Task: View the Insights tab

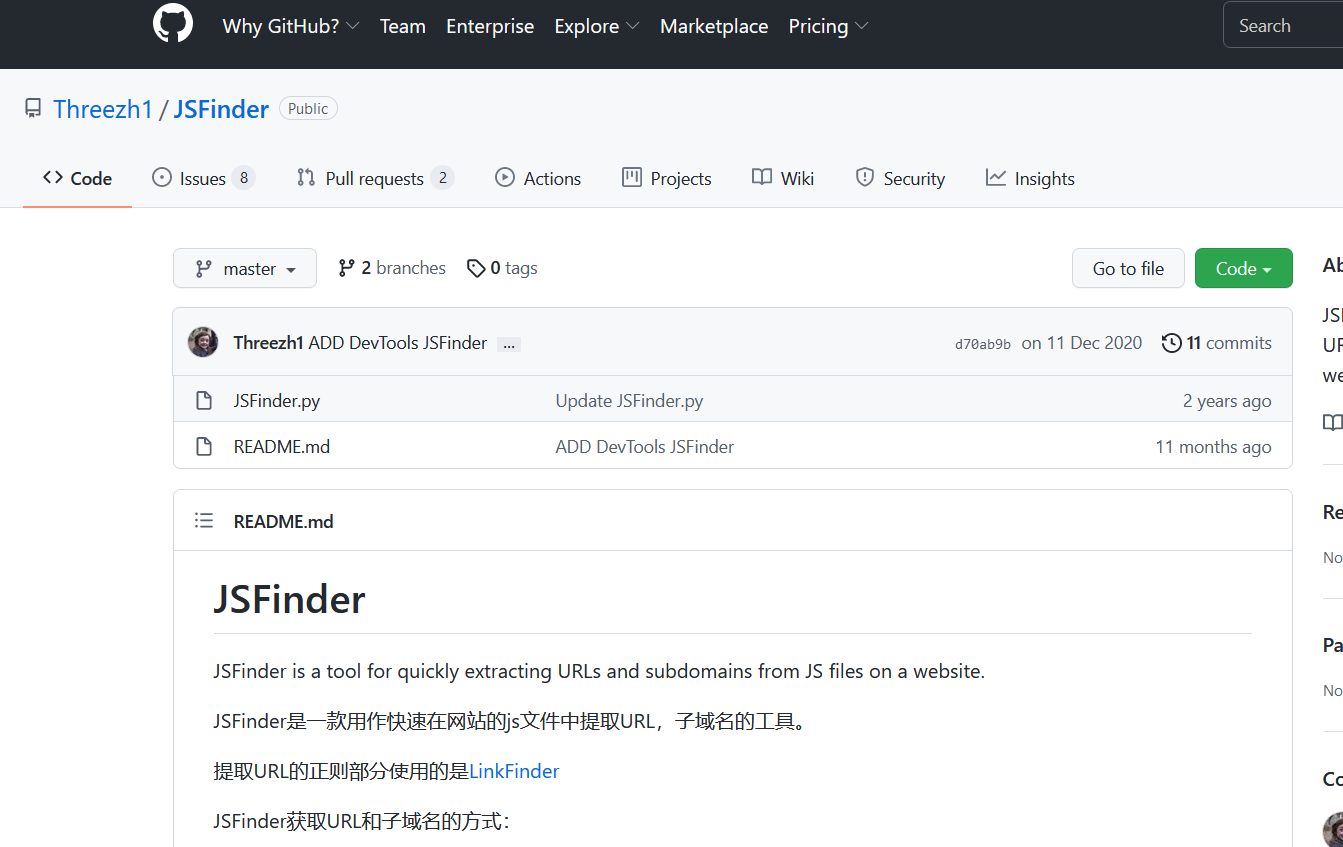Action: click(1030, 178)
